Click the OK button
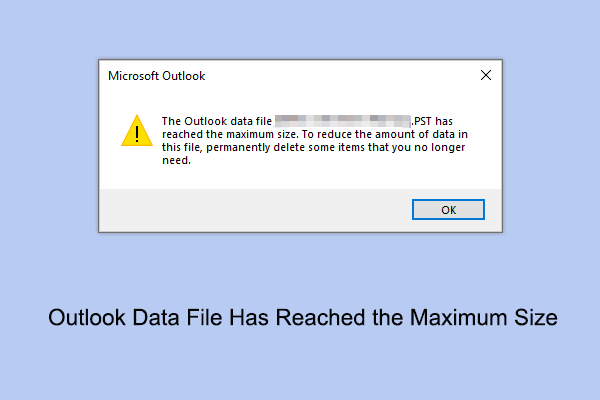600x400 pixels. (x=448, y=210)
